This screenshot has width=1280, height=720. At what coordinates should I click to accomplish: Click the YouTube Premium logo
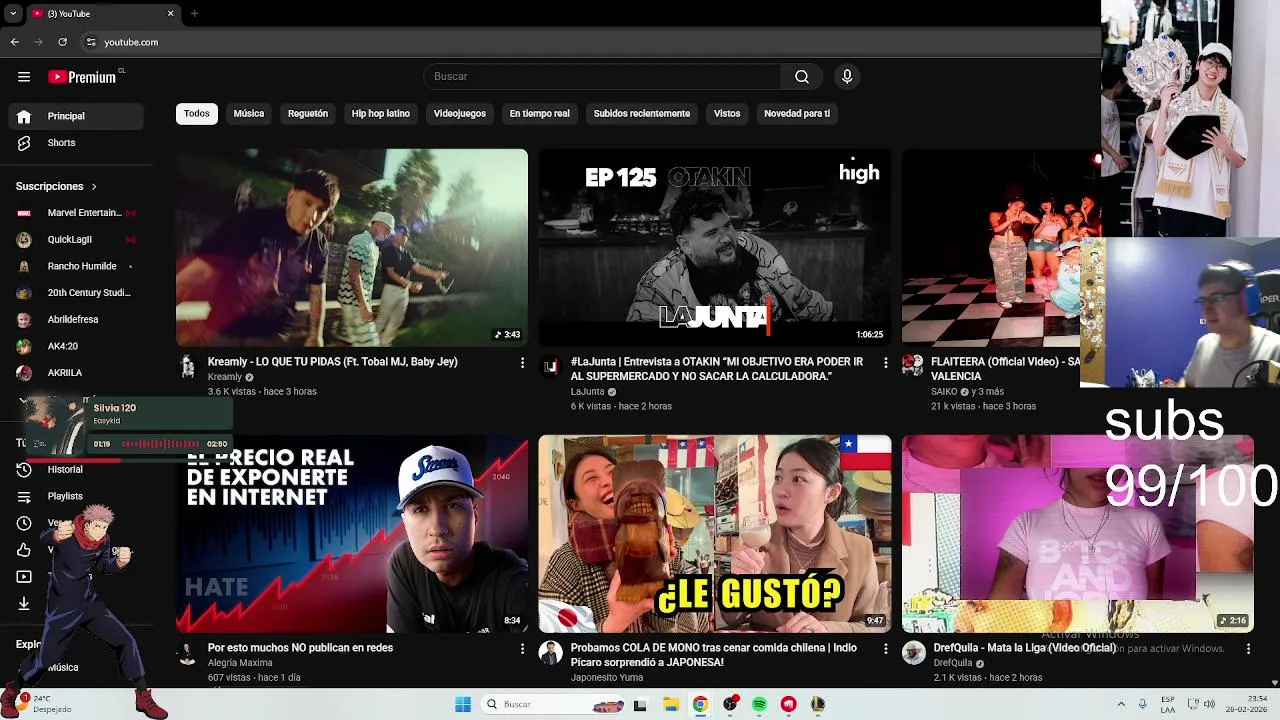tap(83, 77)
